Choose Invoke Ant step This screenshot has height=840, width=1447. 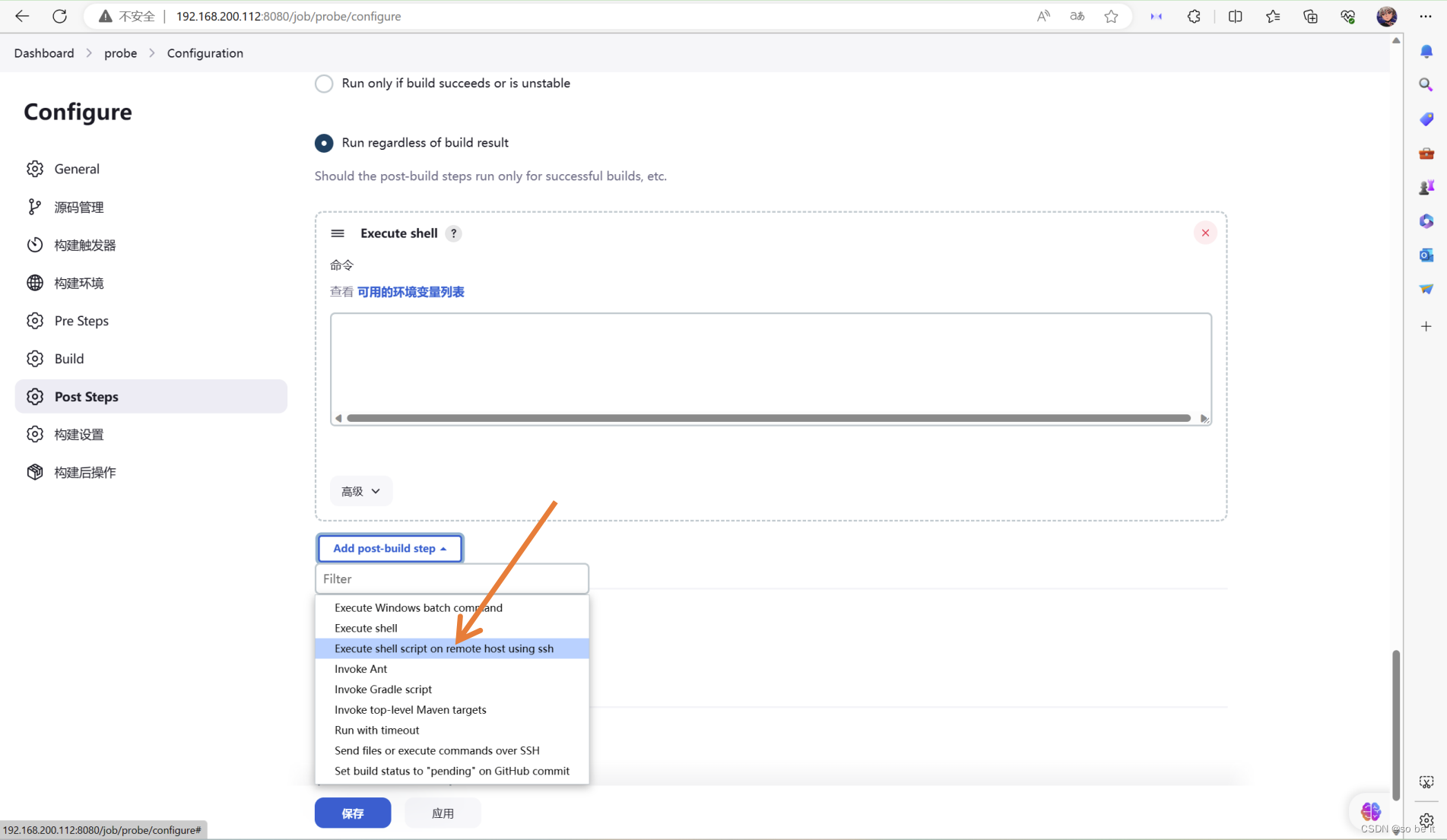click(x=452, y=669)
